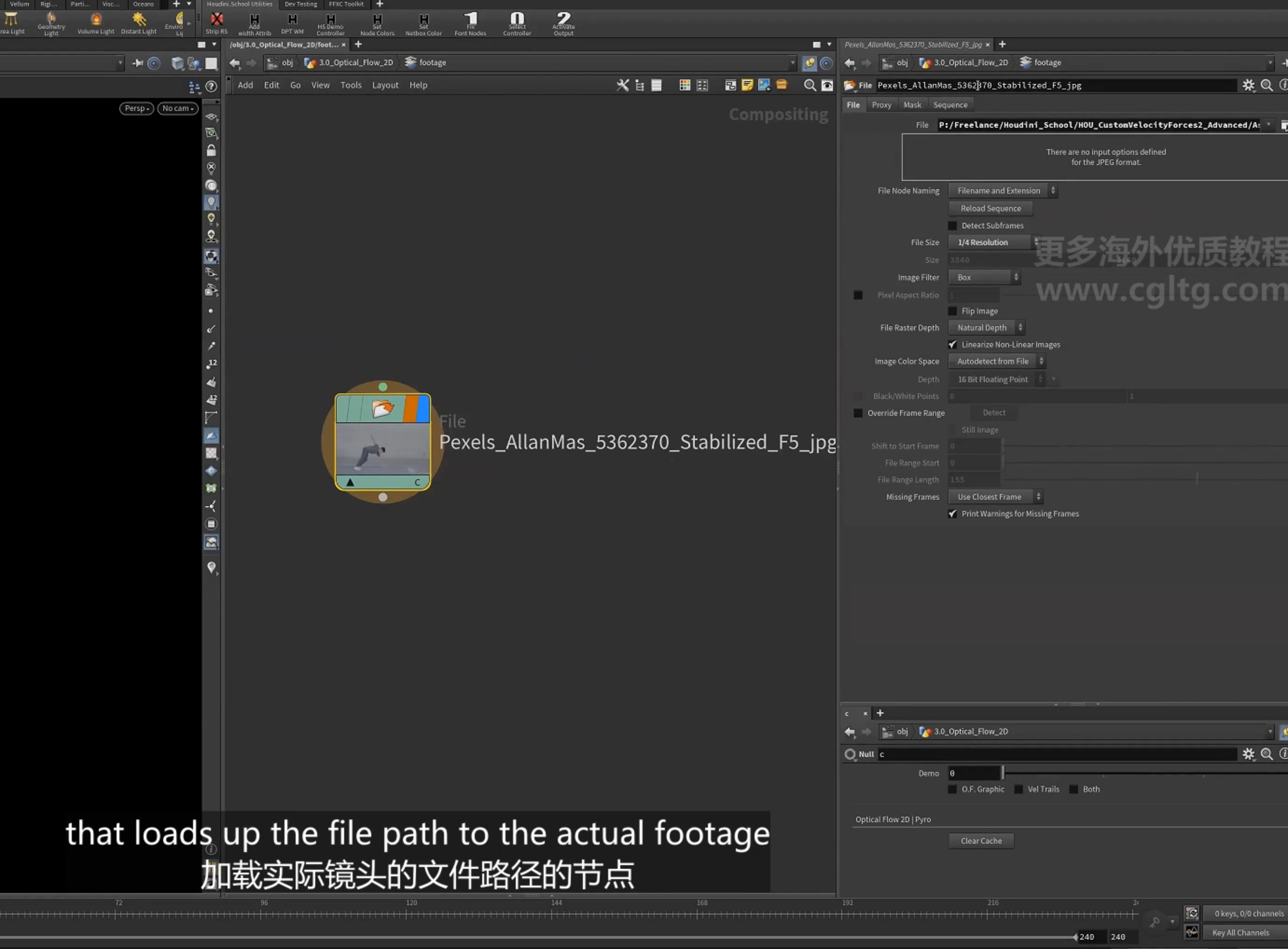The image size is (1288, 949).
Task: Click the Distant Light shelf tool
Action: point(138,23)
